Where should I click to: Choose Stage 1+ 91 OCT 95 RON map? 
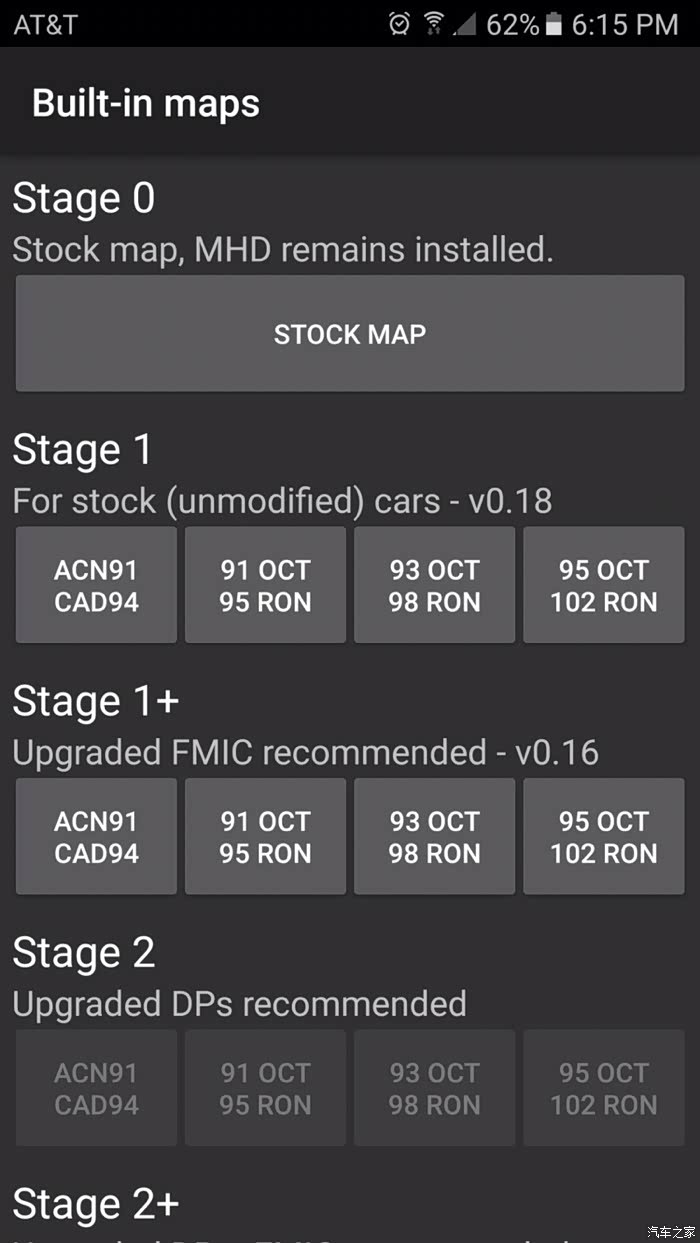click(265, 837)
